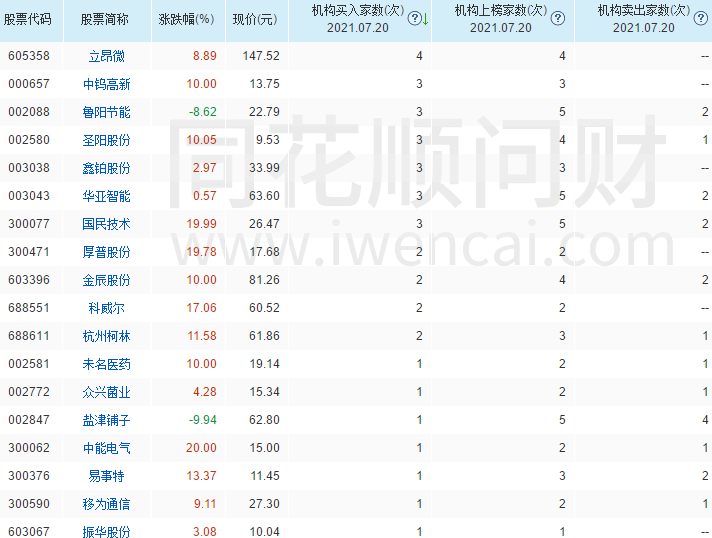Select stock code 003038
This screenshot has width=712, height=538.
tap(29, 168)
